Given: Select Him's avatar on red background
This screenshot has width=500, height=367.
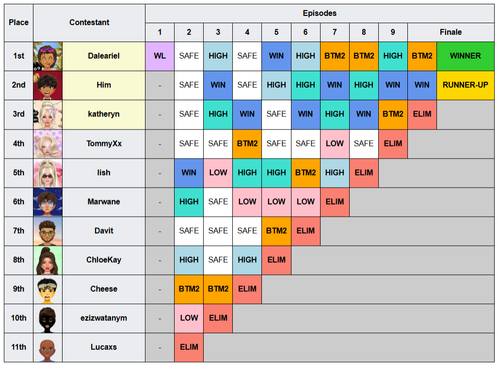Looking at the screenshot, I should (x=48, y=85).
